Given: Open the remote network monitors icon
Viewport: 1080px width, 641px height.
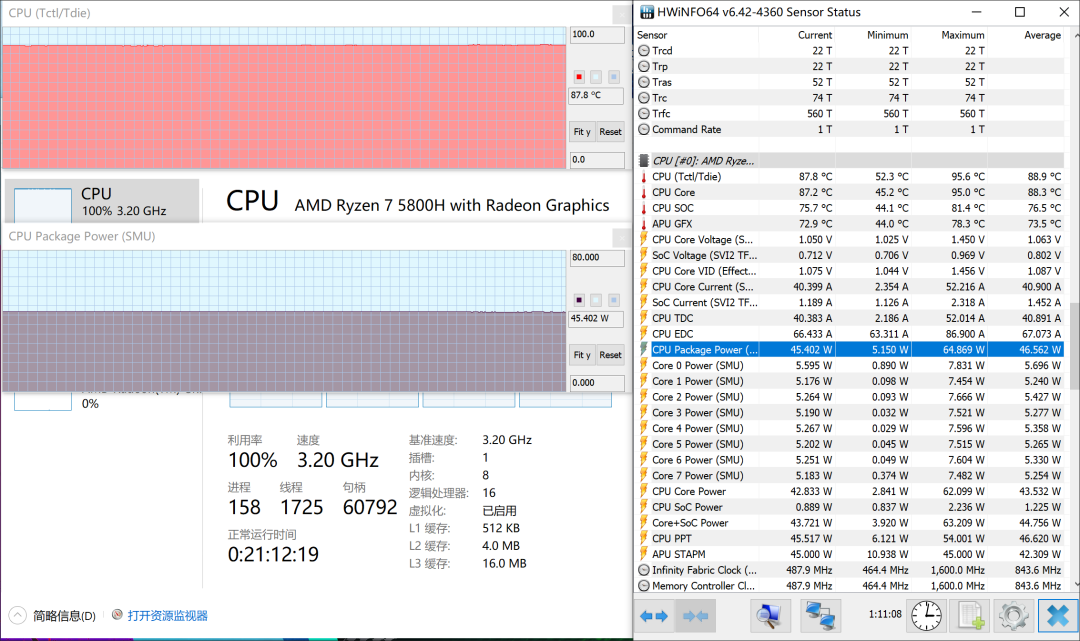Looking at the screenshot, I should pyautogui.click(x=820, y=616).
